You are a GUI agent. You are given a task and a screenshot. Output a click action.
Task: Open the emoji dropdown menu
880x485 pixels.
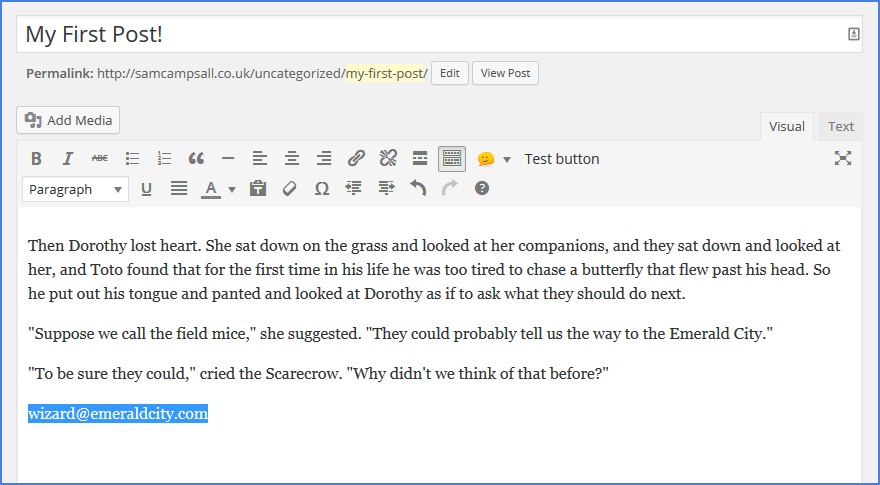click(x=506, y=159)
